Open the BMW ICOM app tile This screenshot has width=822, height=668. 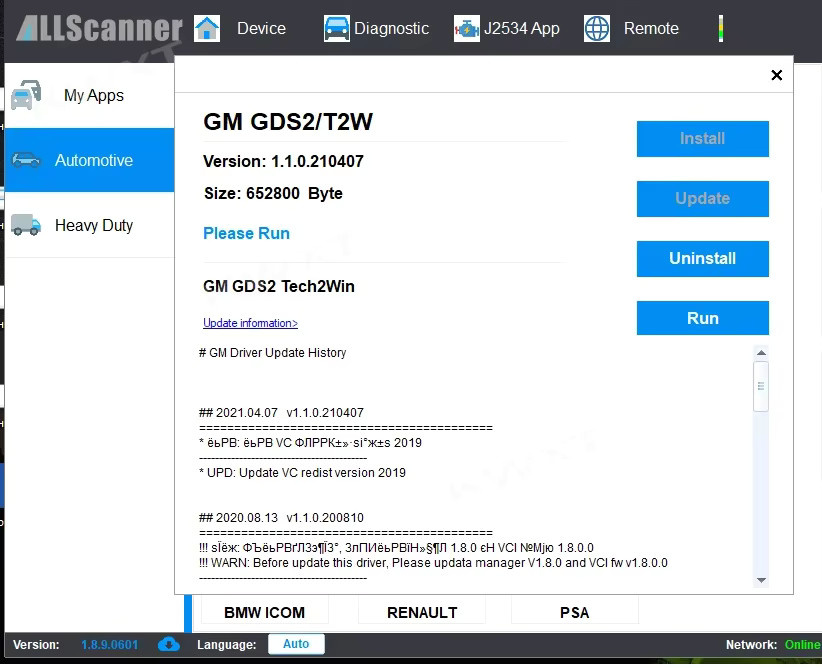point(264,612)
